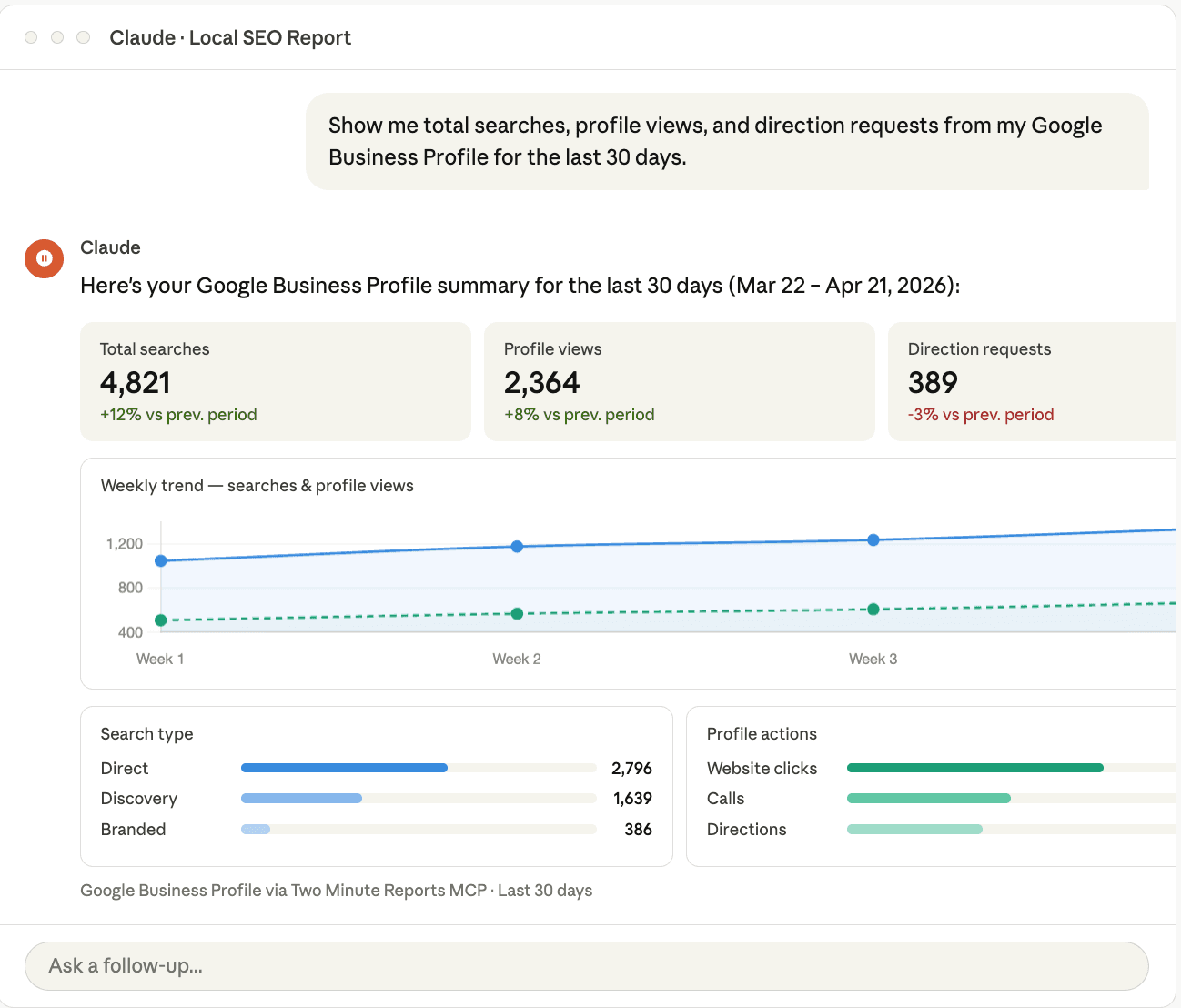Click the user message about total searches

(727, 141)
